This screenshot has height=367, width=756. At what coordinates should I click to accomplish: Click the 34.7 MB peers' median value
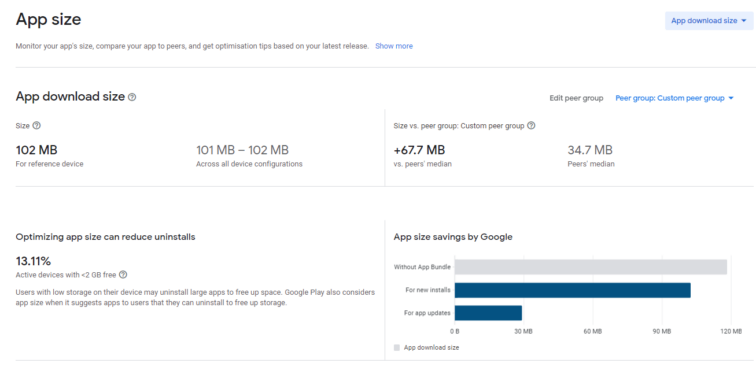(590, 150)
